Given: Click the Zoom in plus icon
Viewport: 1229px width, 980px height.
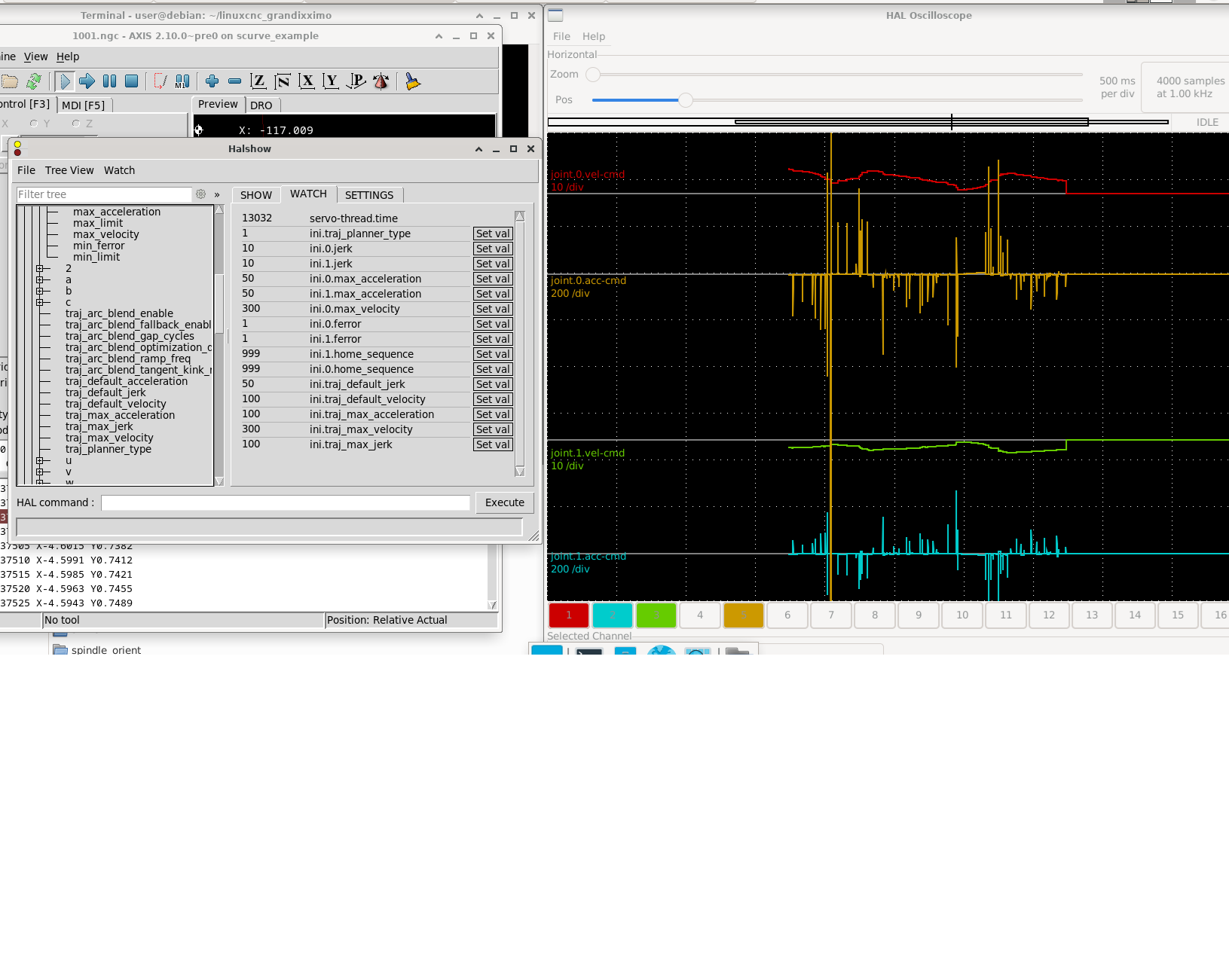Looking at the screenshot, I should 212,81.
